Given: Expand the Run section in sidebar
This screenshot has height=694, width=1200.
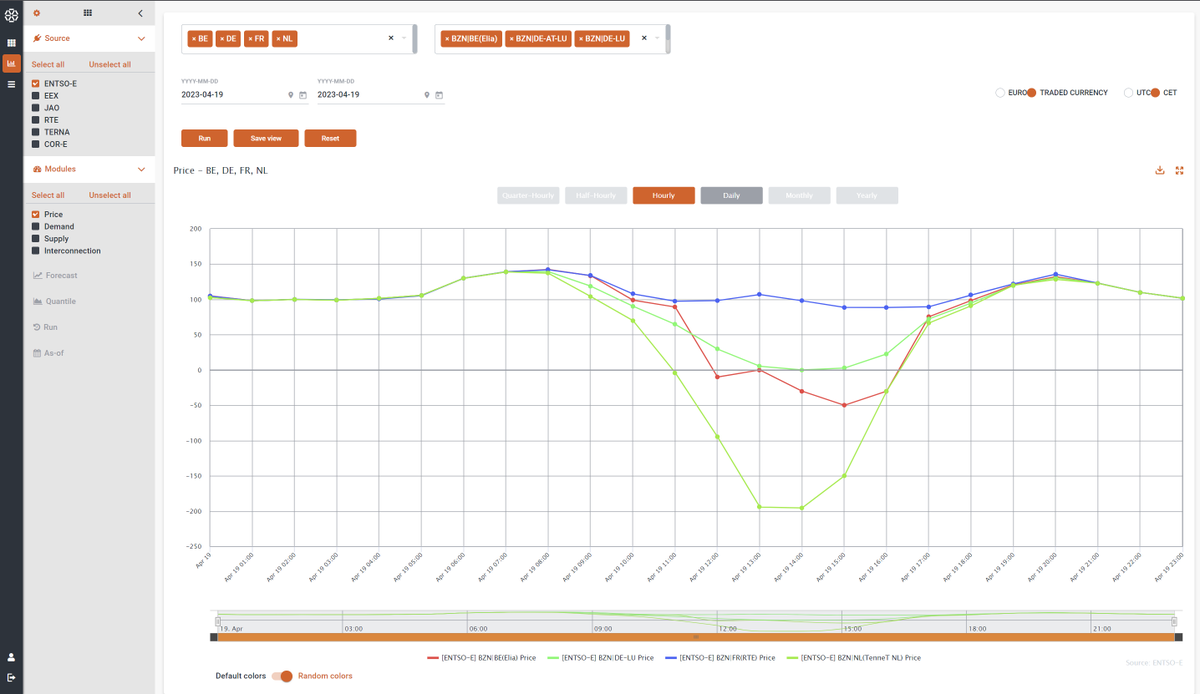Looking at the screenshot, I should tap(45, 327).
